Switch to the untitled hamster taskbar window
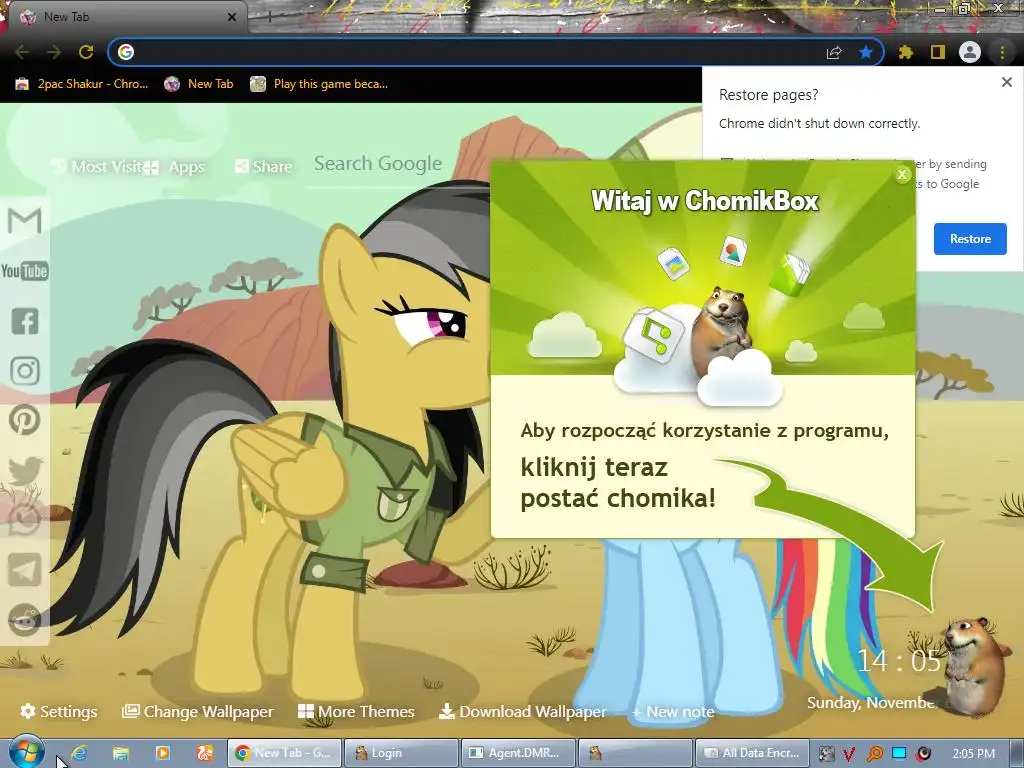This screenshot has height=768, width=1024. (635, 753)
